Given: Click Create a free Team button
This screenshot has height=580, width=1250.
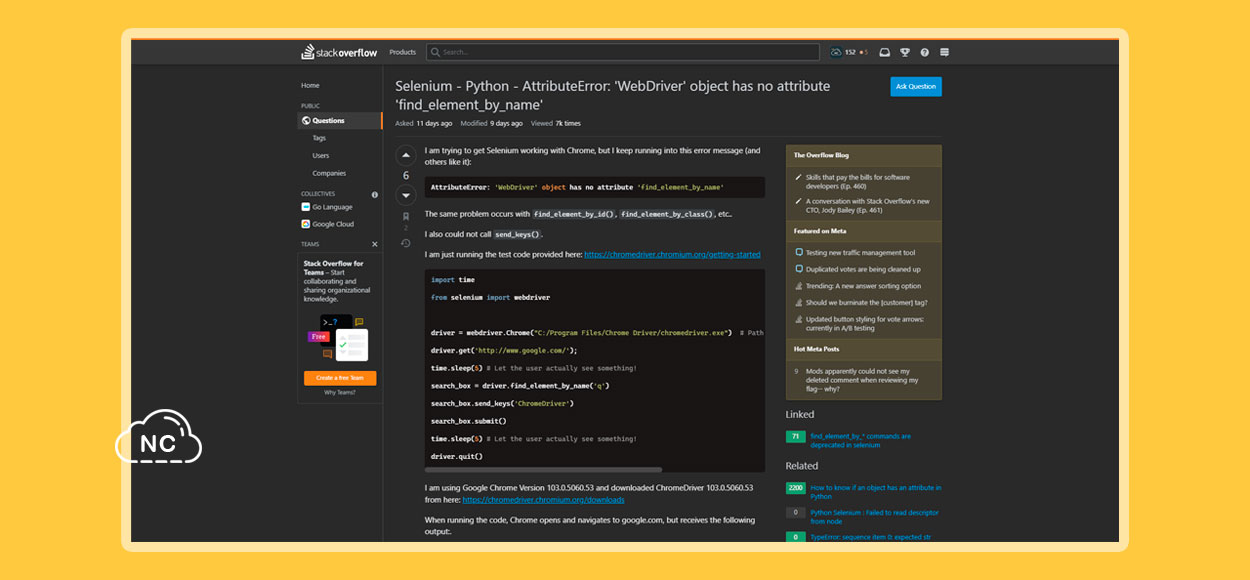Looking at the screenshot, I should coord(340,378).
